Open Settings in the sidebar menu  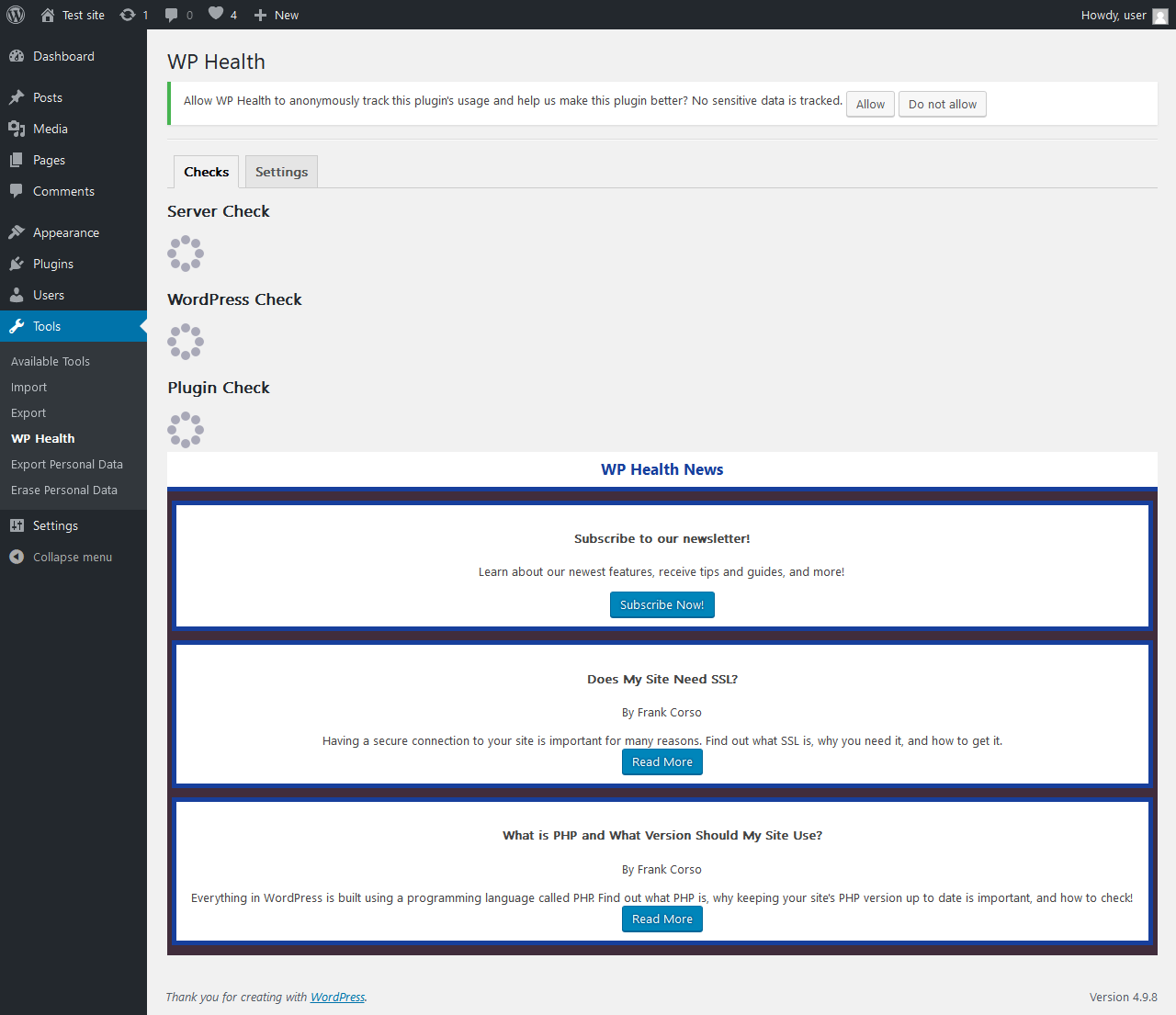pos(73,525)
